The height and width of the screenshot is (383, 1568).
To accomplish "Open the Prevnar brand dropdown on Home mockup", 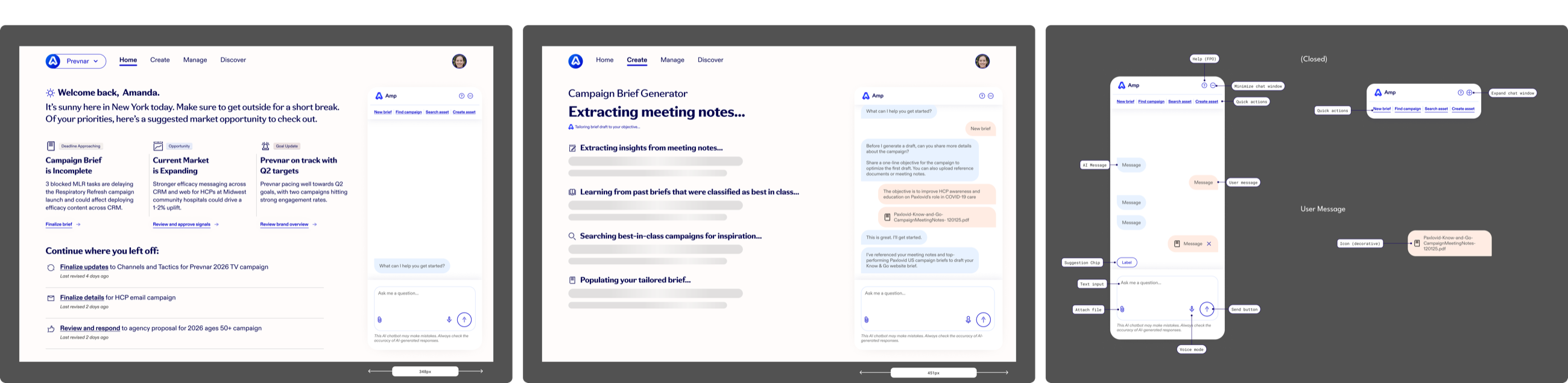I will 83,61.
